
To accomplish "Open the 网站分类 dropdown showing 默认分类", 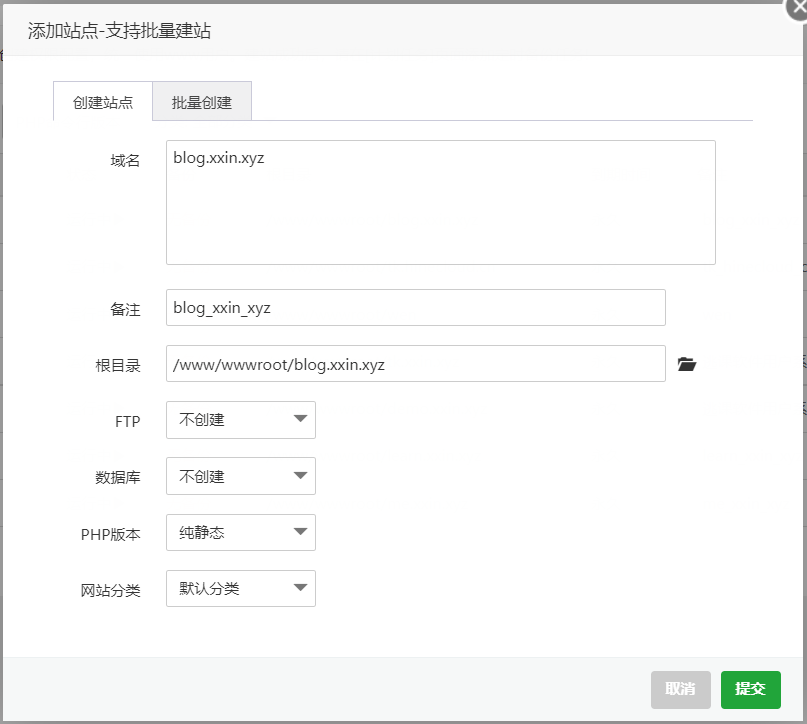I will 240,589.
